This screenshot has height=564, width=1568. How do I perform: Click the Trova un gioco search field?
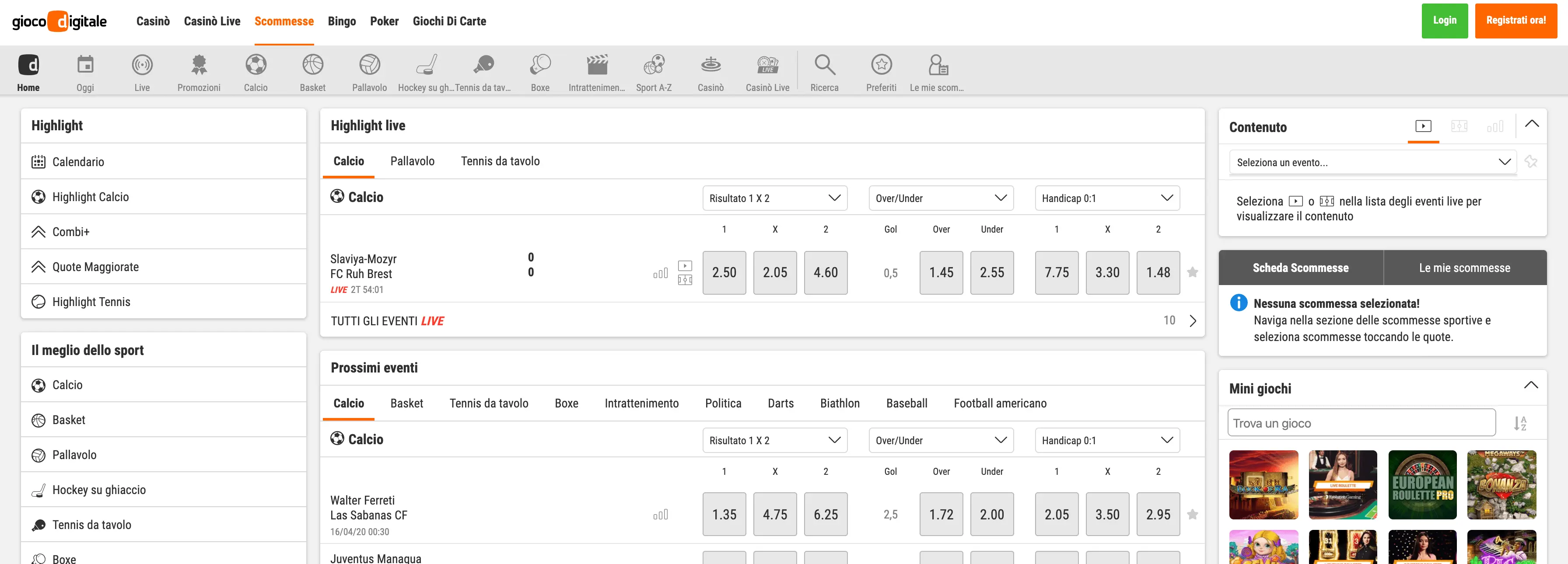coord(1361,423)
